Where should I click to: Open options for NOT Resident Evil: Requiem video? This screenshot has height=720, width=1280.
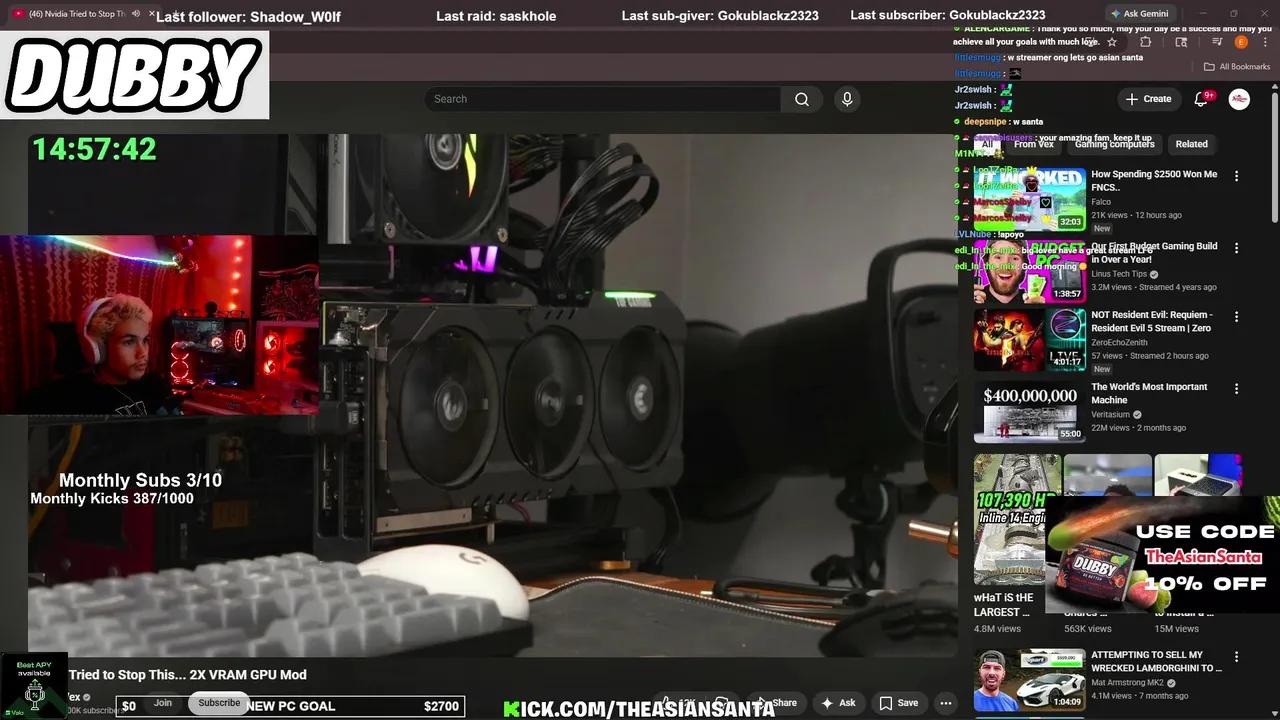point(1236,317)
